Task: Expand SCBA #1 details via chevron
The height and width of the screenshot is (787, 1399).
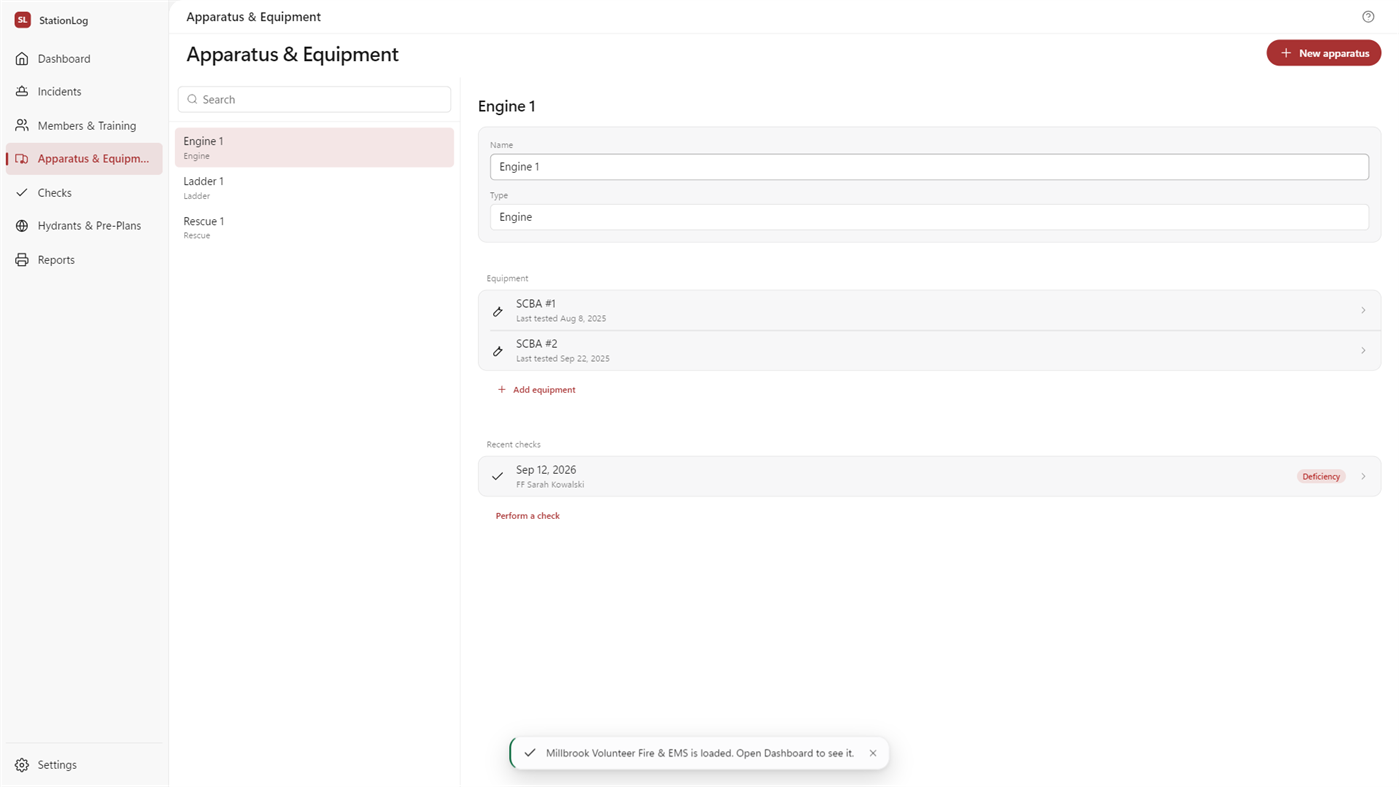Action: point(1363,311)
